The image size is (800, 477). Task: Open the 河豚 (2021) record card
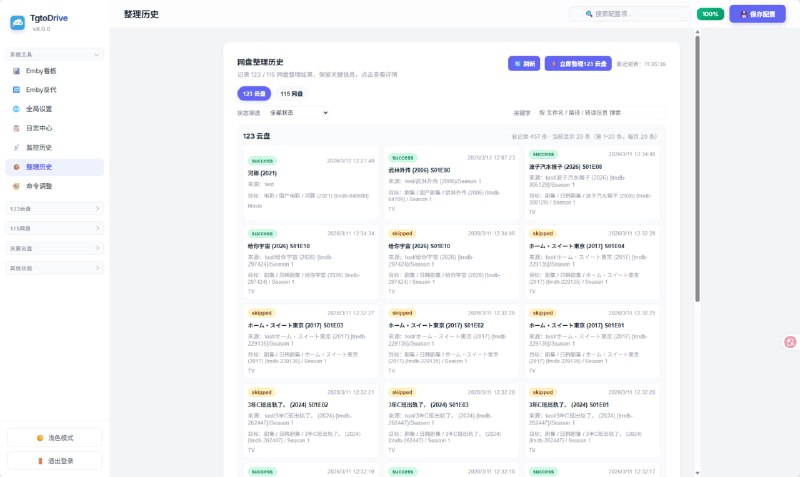tap(311, 183)
